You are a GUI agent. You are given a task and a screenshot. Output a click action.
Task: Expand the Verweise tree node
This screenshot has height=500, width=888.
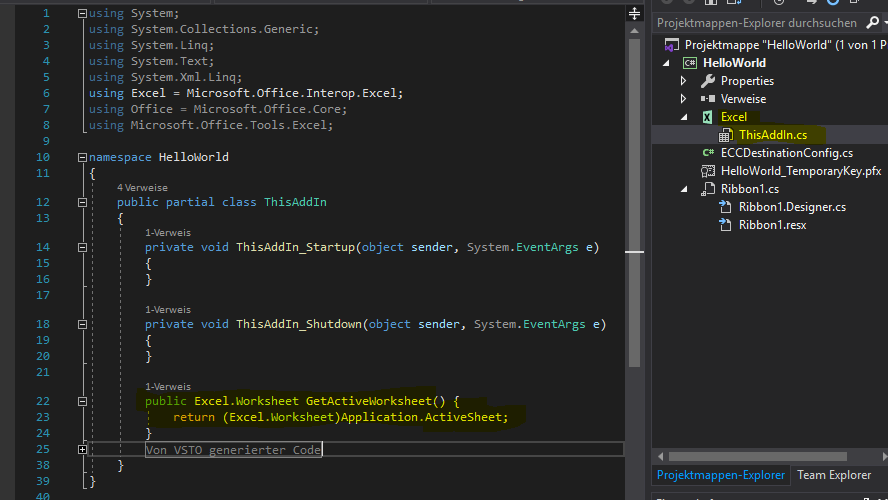[684, 99]
